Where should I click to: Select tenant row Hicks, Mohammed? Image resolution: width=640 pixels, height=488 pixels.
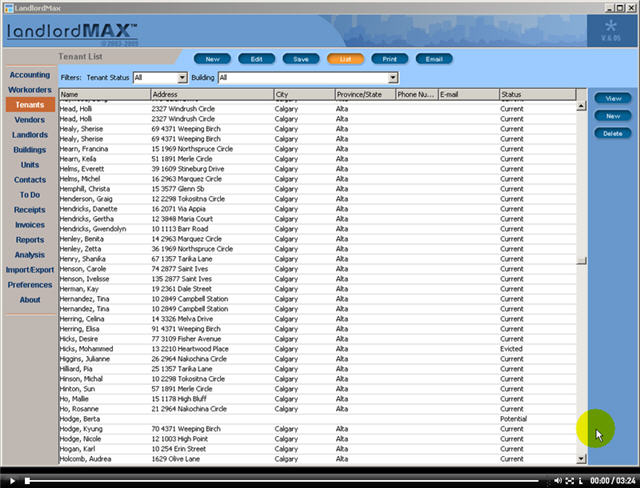pyautogui.click(x=318, y=349)
